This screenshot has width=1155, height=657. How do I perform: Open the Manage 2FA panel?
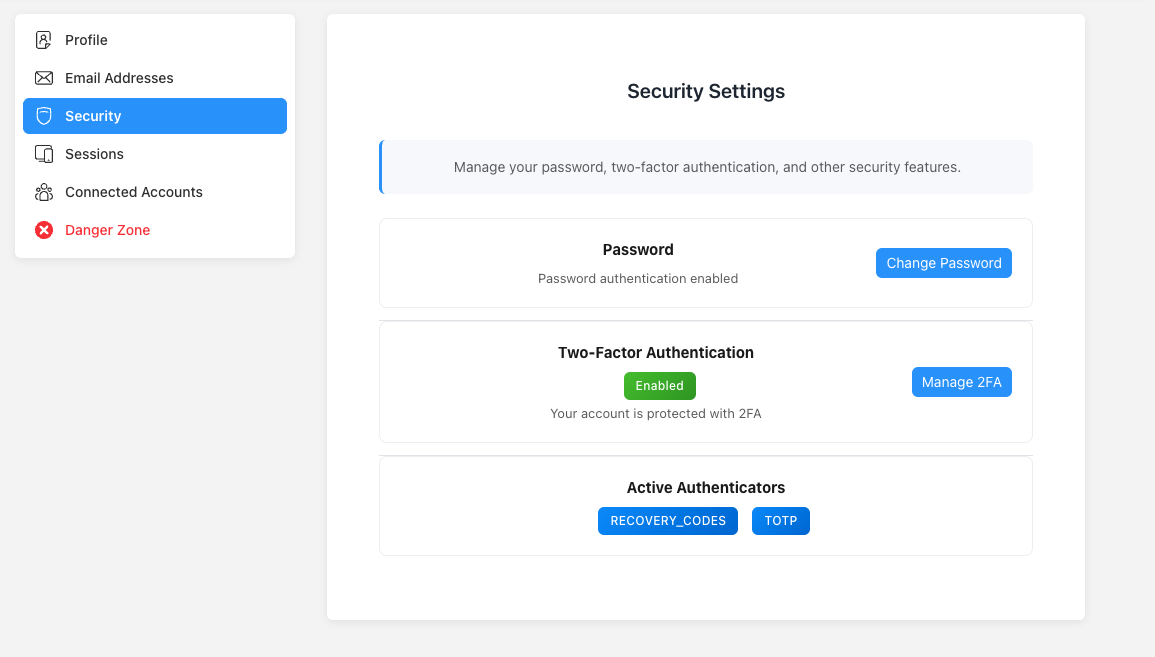pyautogui.click(x=961, y=382)
